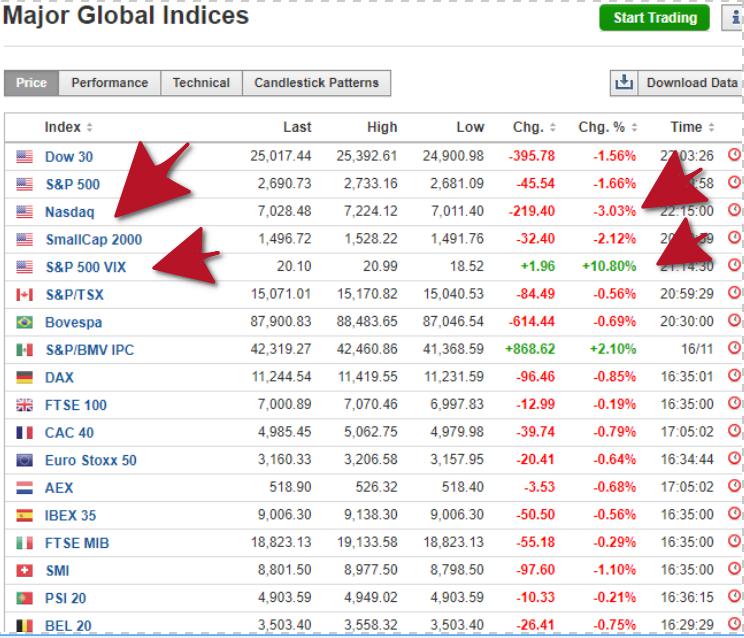Open the CAC 40 link
The width and height of the screenshot is (744, 638).
69,432
